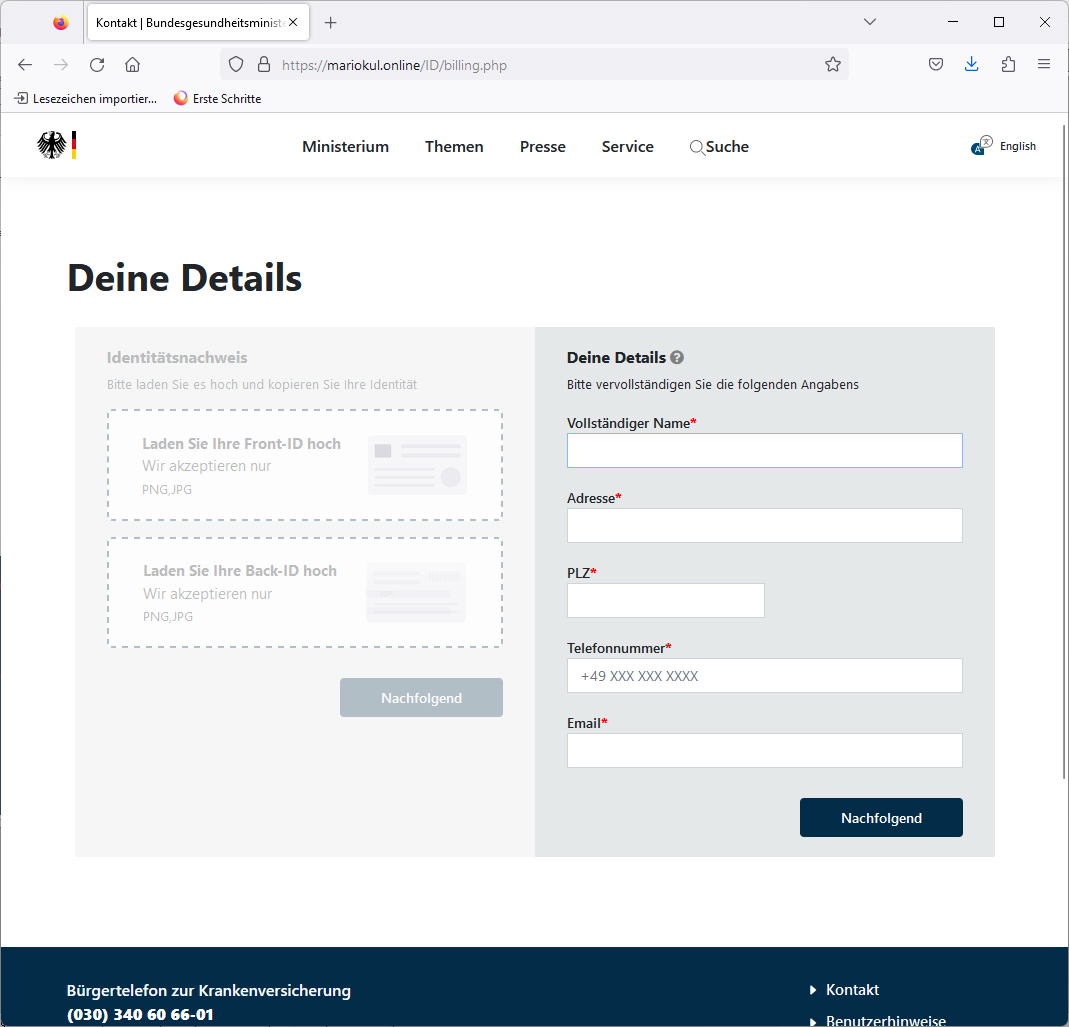
Task: Open the list all tabs chevron
Action: 869,22
